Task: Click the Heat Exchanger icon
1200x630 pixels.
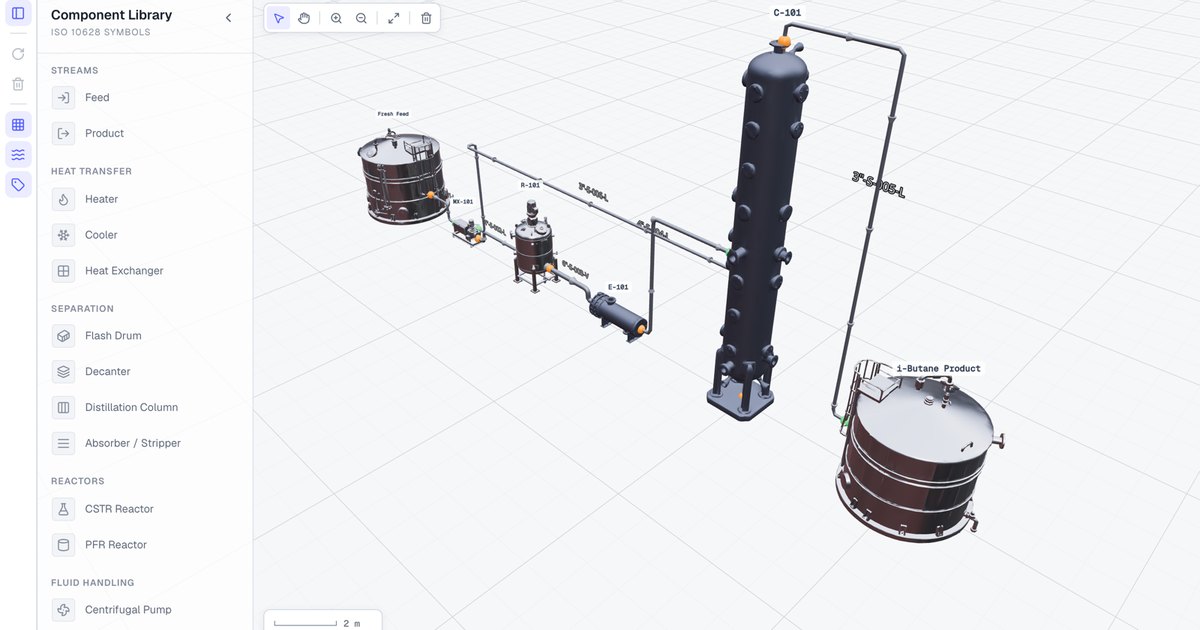Action: point(63,271)
